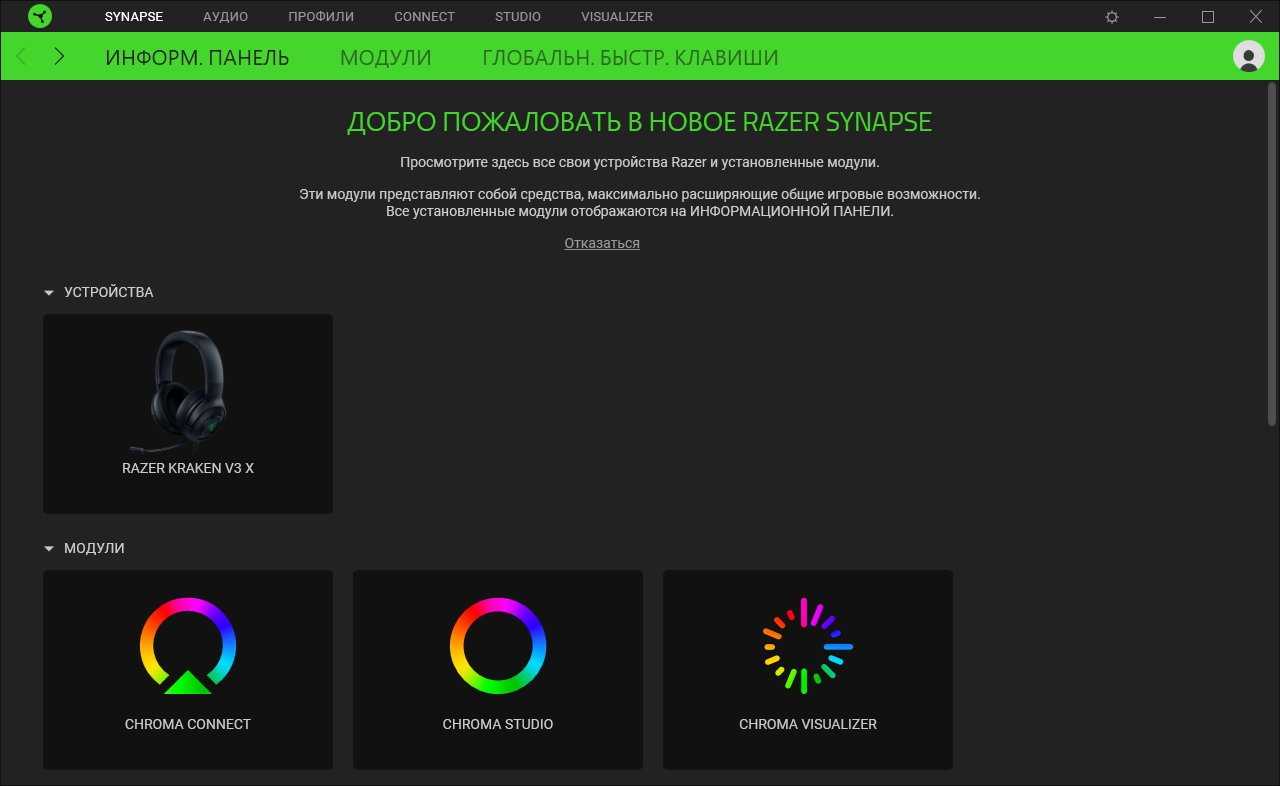This screenshot has height=786, width=1280.
Task: Go to the VISUALIZER top tab
Action: pos(616,17)
